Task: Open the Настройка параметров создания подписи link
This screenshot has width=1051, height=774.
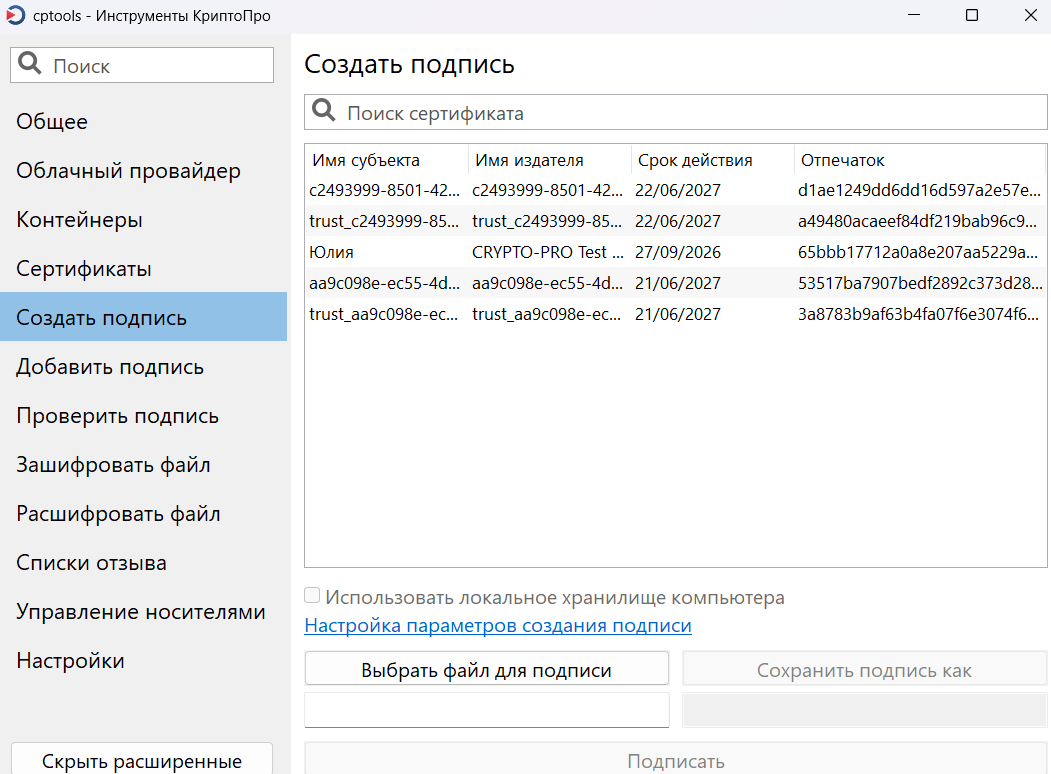Action: [x=498, y=625]
